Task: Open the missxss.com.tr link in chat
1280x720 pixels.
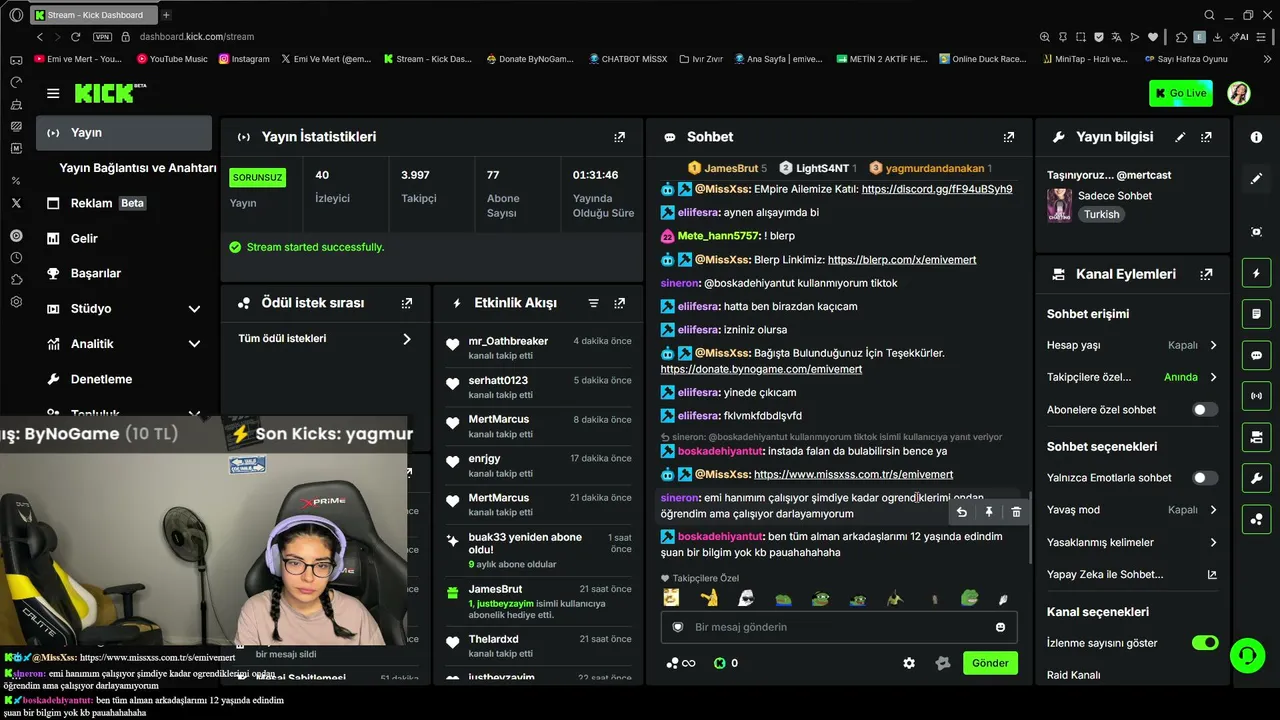Action: (x=853, y=474)
